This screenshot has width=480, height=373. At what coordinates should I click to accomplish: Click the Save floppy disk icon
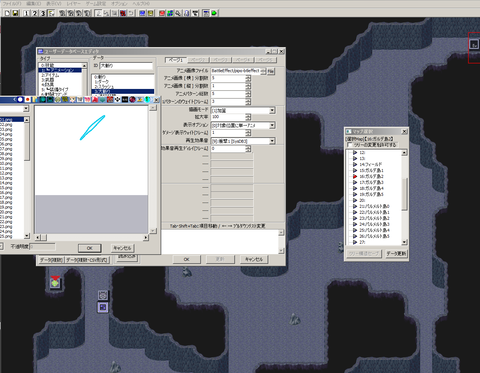tap(15, 13)
